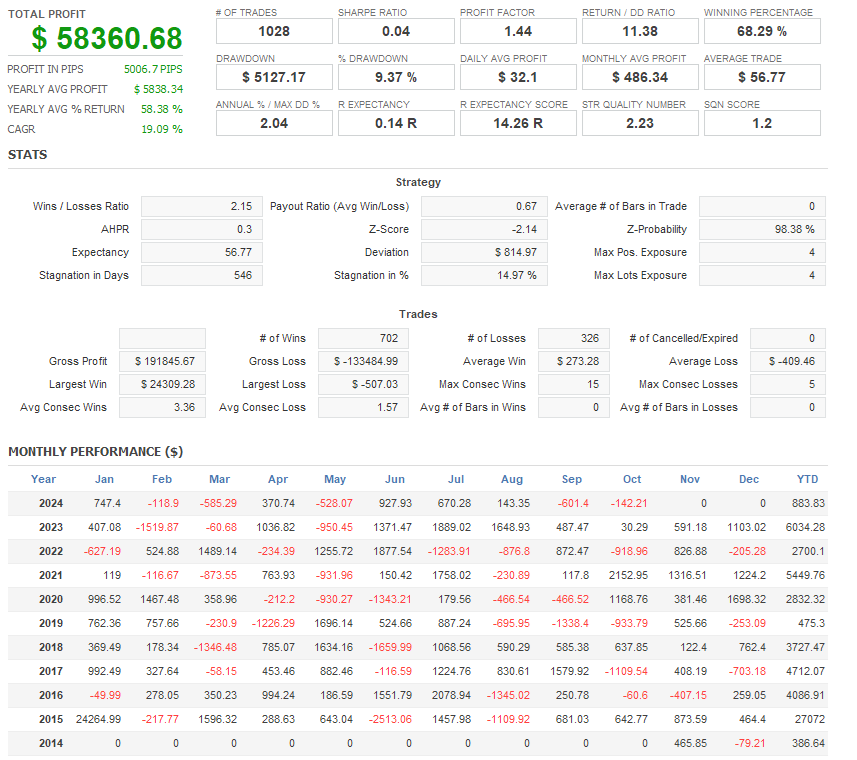Click the 2023 Feb cell -1519.87
The image size is (857, 760).
pyautogui.click(x=157, y=528)
